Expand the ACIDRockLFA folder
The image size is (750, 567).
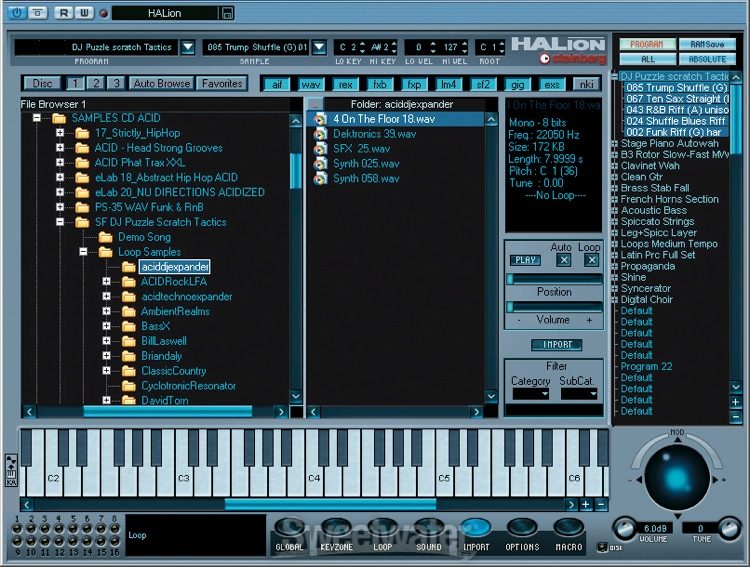pos(107,282)
